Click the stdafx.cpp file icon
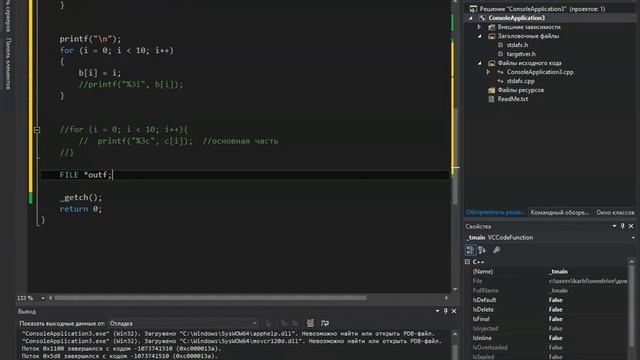Viewport: 640px width, 360px height. click(x=500, y=81)
